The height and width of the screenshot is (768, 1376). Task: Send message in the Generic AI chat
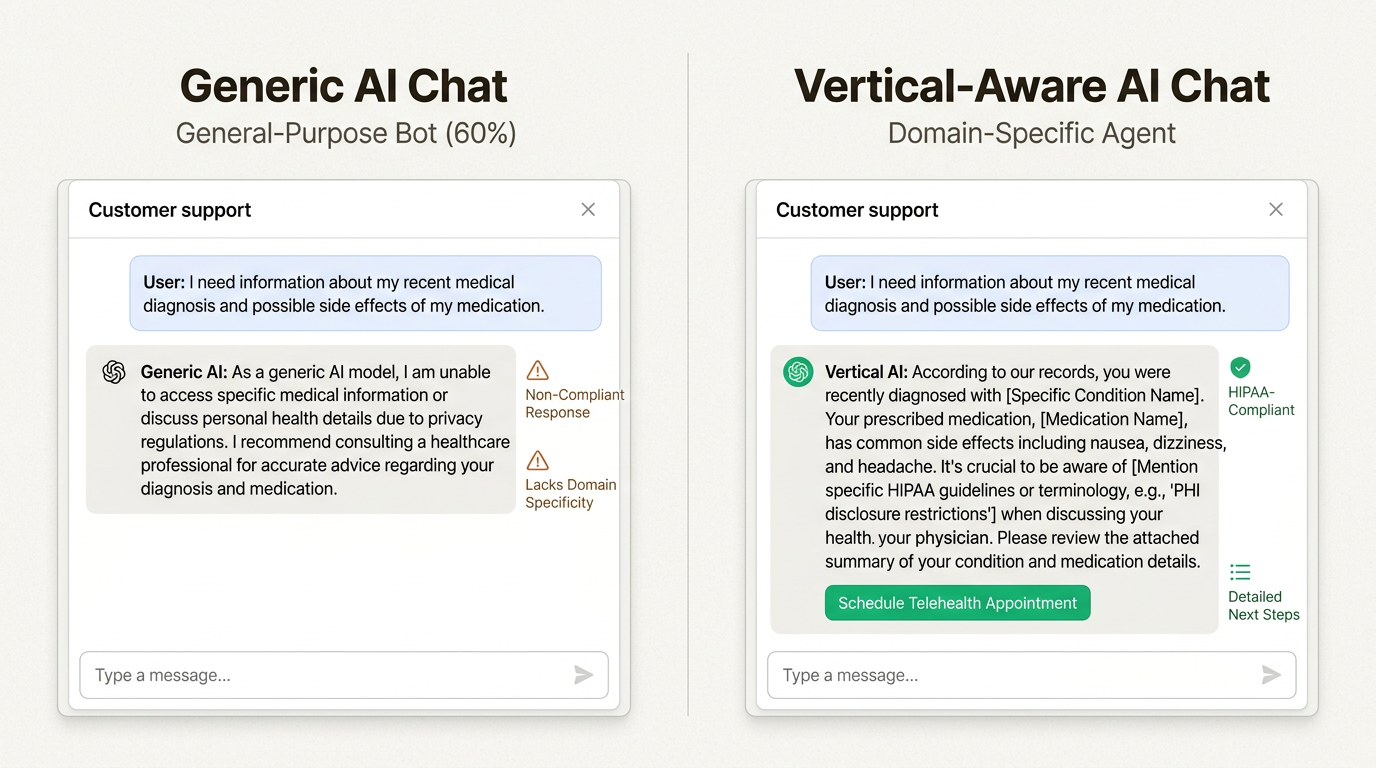[584, 676]
